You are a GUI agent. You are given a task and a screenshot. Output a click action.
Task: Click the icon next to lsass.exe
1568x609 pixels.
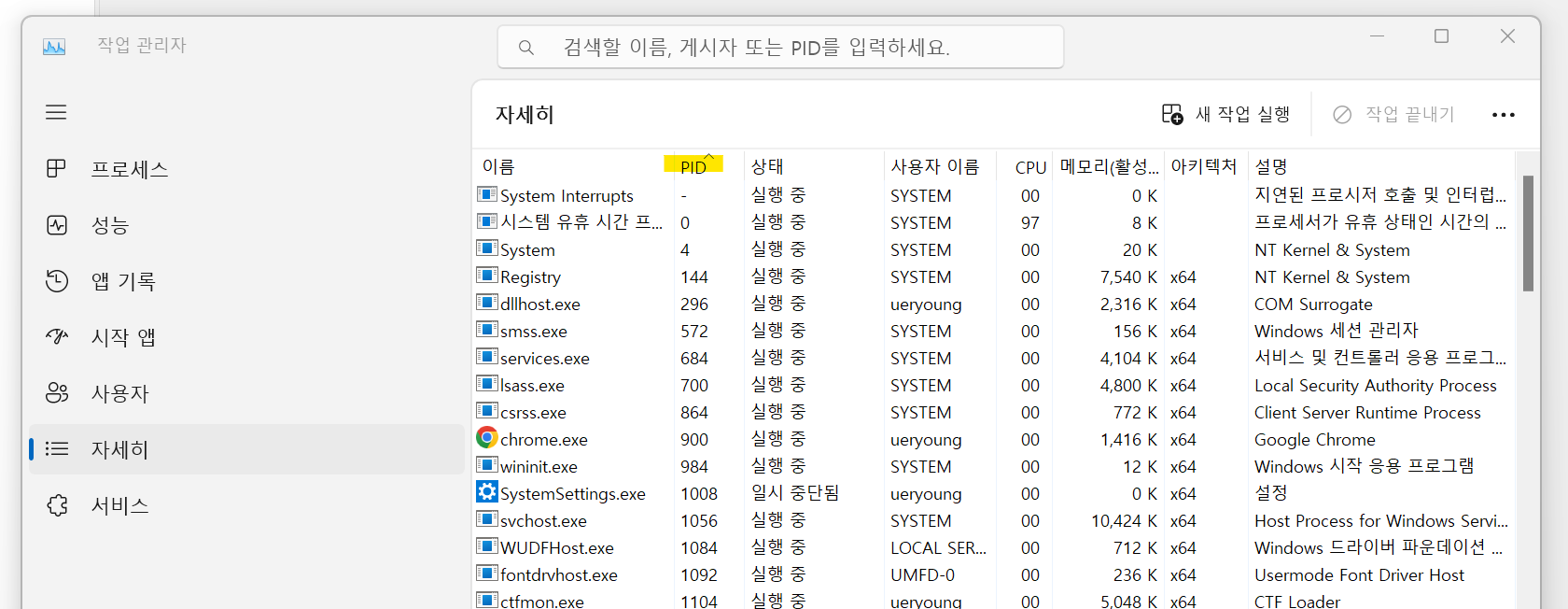point(487,384)
